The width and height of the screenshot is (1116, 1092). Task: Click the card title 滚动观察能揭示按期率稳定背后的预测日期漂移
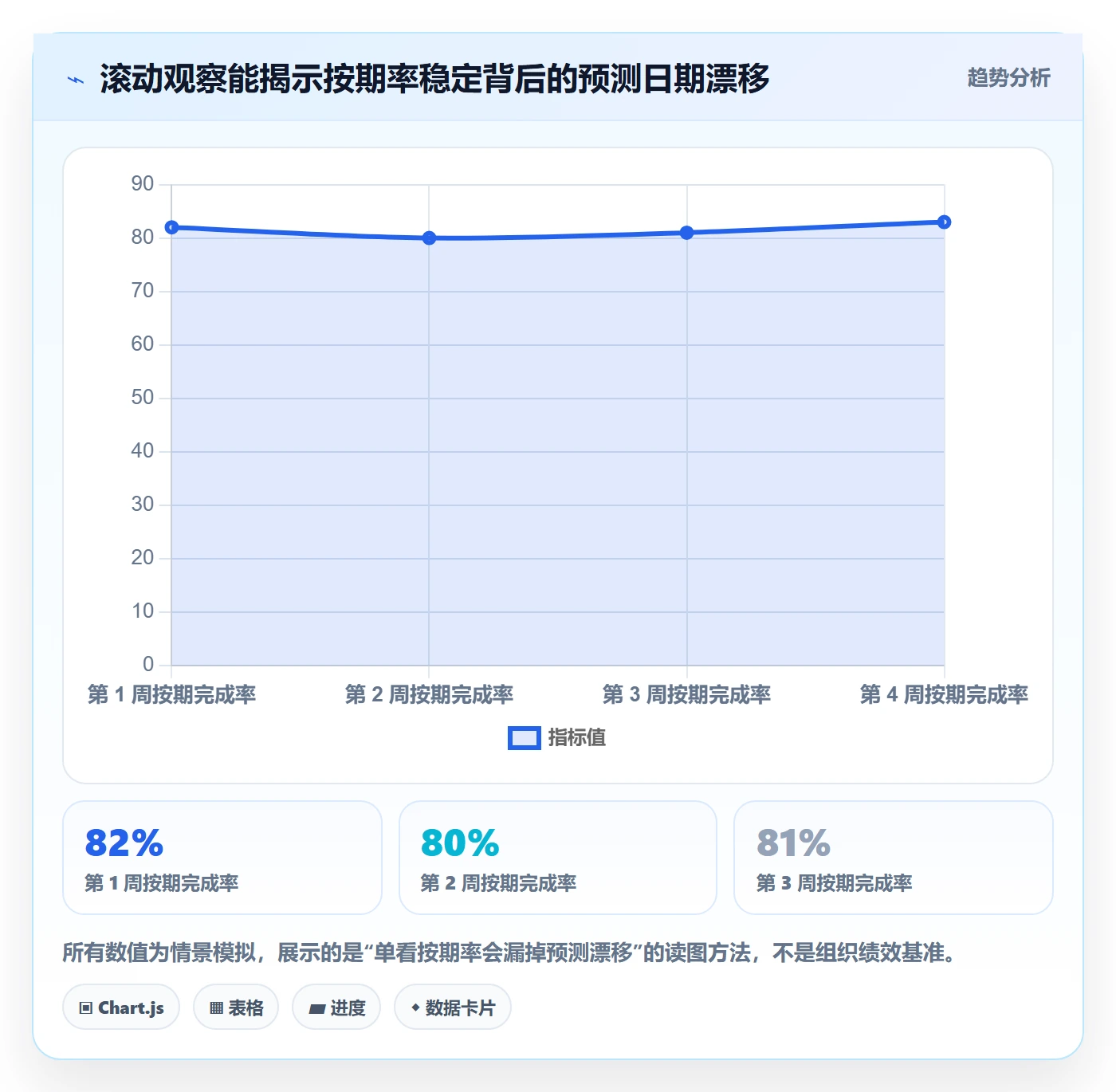point(434,79)
